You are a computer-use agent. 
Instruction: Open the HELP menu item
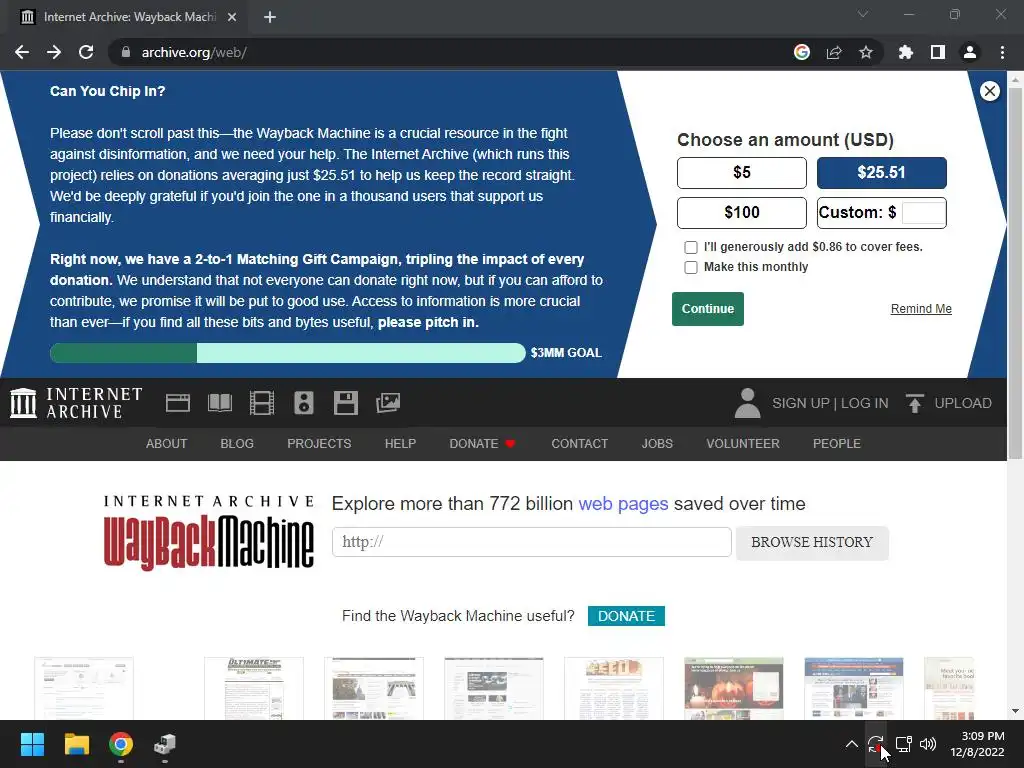pyautogui.click(x=400, y=443)
